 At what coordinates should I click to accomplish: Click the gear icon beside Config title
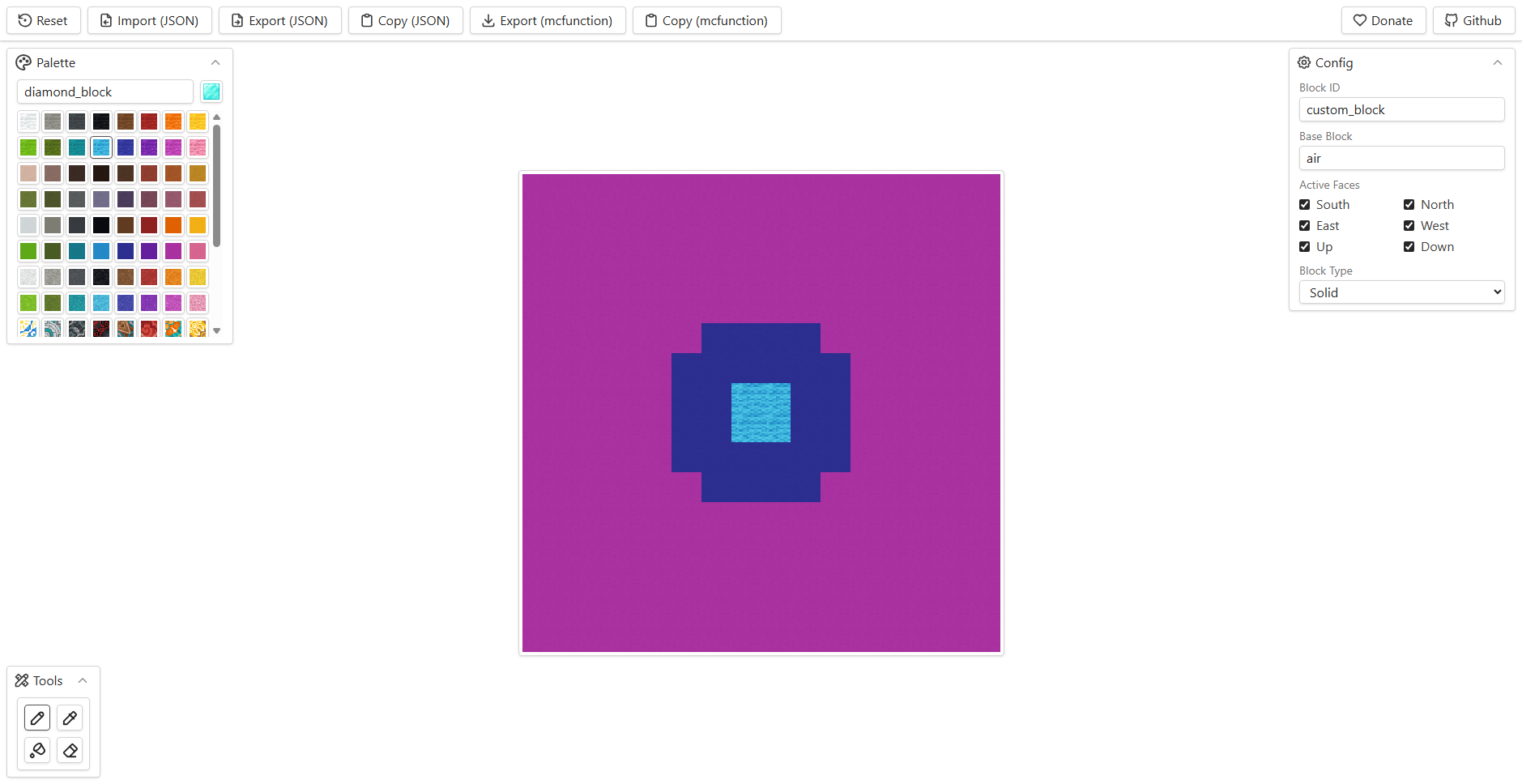click(1304, 62)
